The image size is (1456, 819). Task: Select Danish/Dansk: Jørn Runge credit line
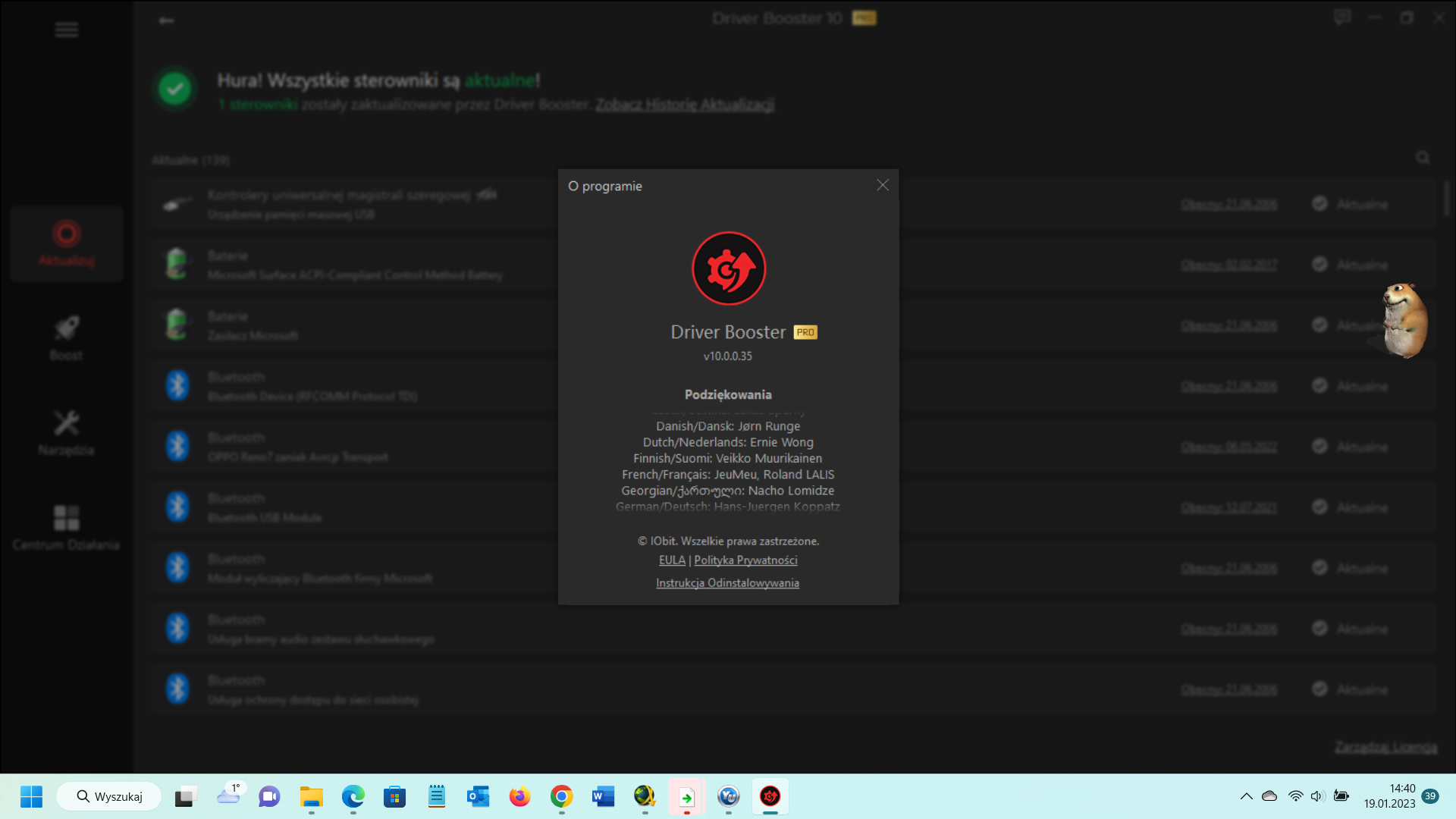coord(728,426)
